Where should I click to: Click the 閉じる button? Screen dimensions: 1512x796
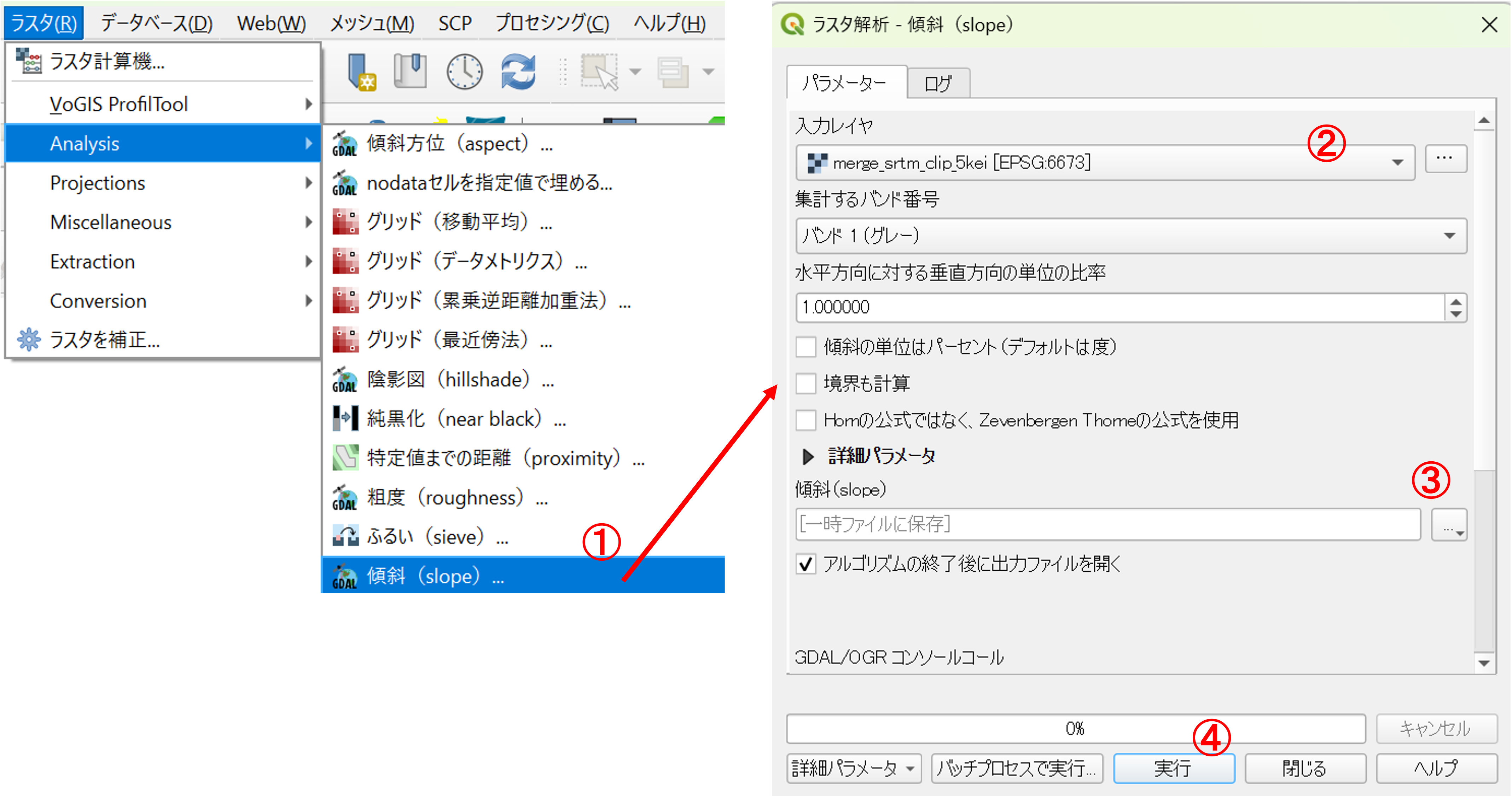[1305, 768]
